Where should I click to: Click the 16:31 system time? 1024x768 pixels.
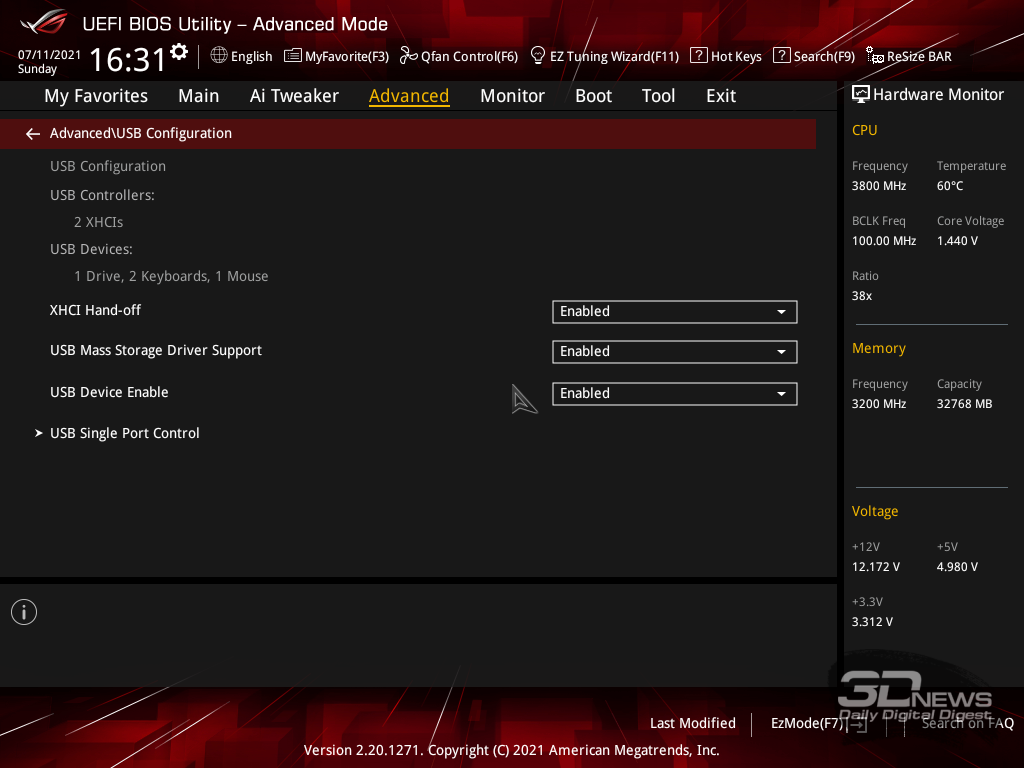[127, 60]
